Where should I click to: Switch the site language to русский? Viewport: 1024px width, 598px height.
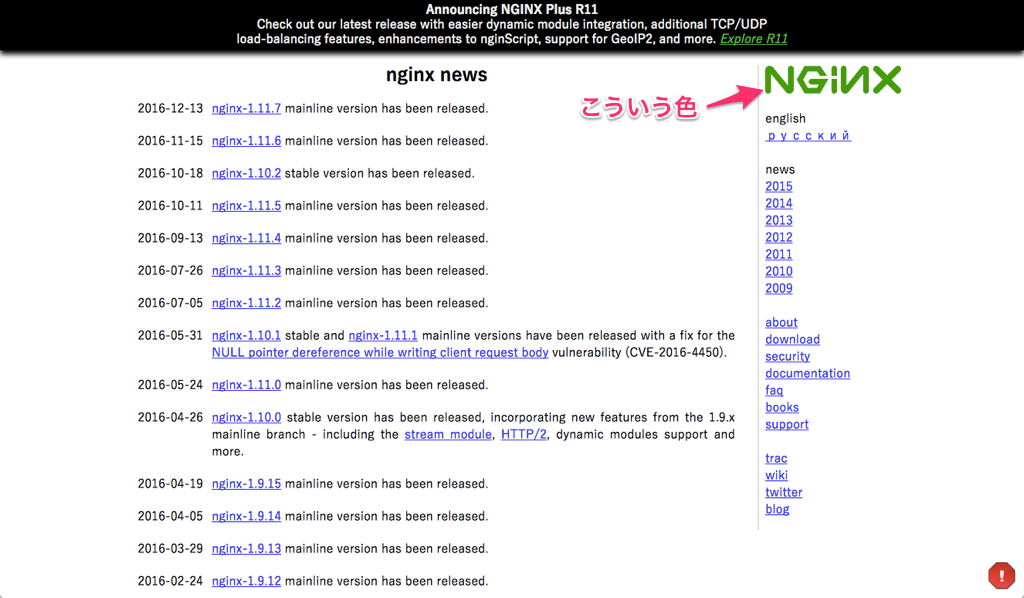click(x=808, y=136)
